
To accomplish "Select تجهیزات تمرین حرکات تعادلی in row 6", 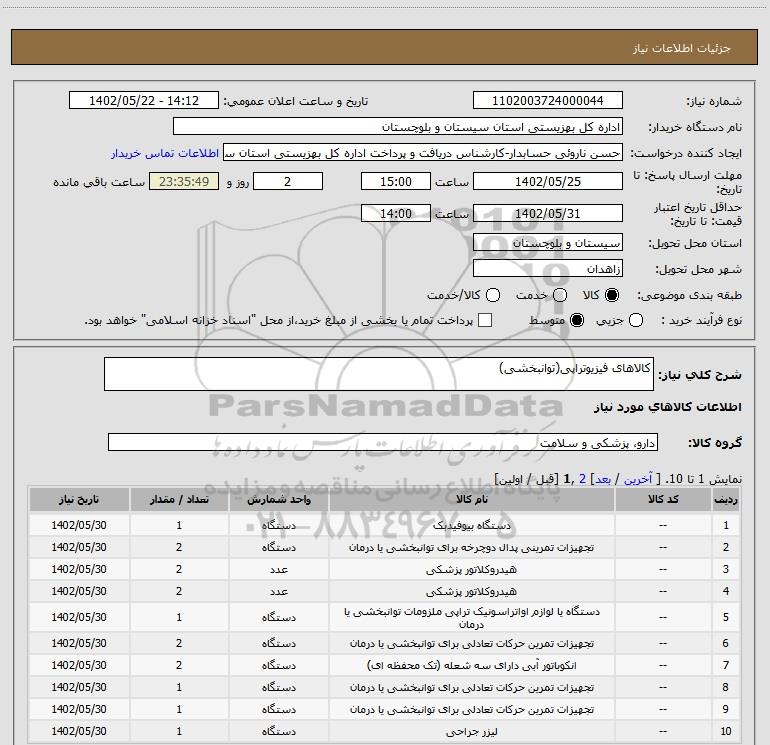I will click(384, 643).
